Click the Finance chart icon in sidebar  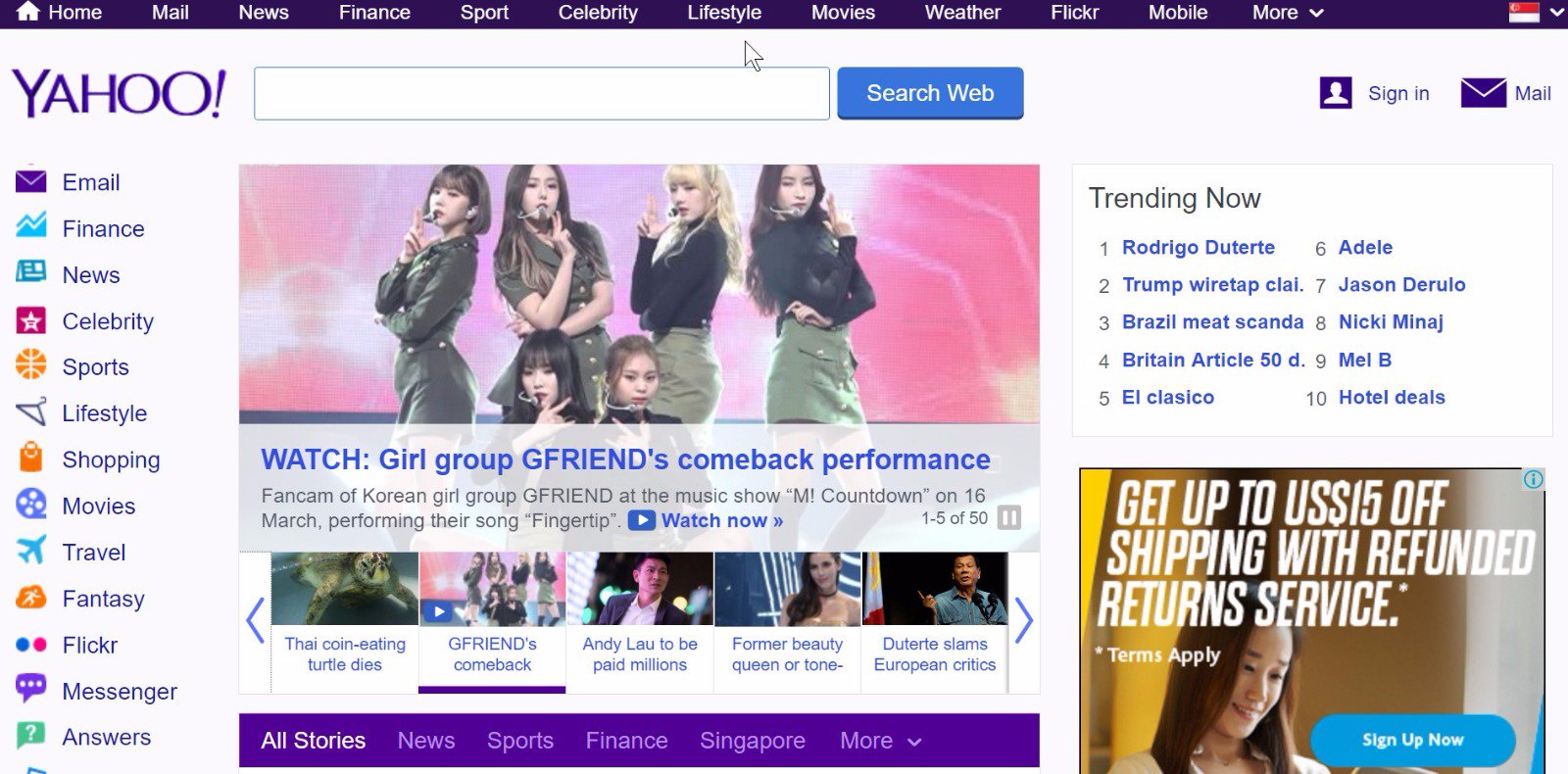point(30,226)
